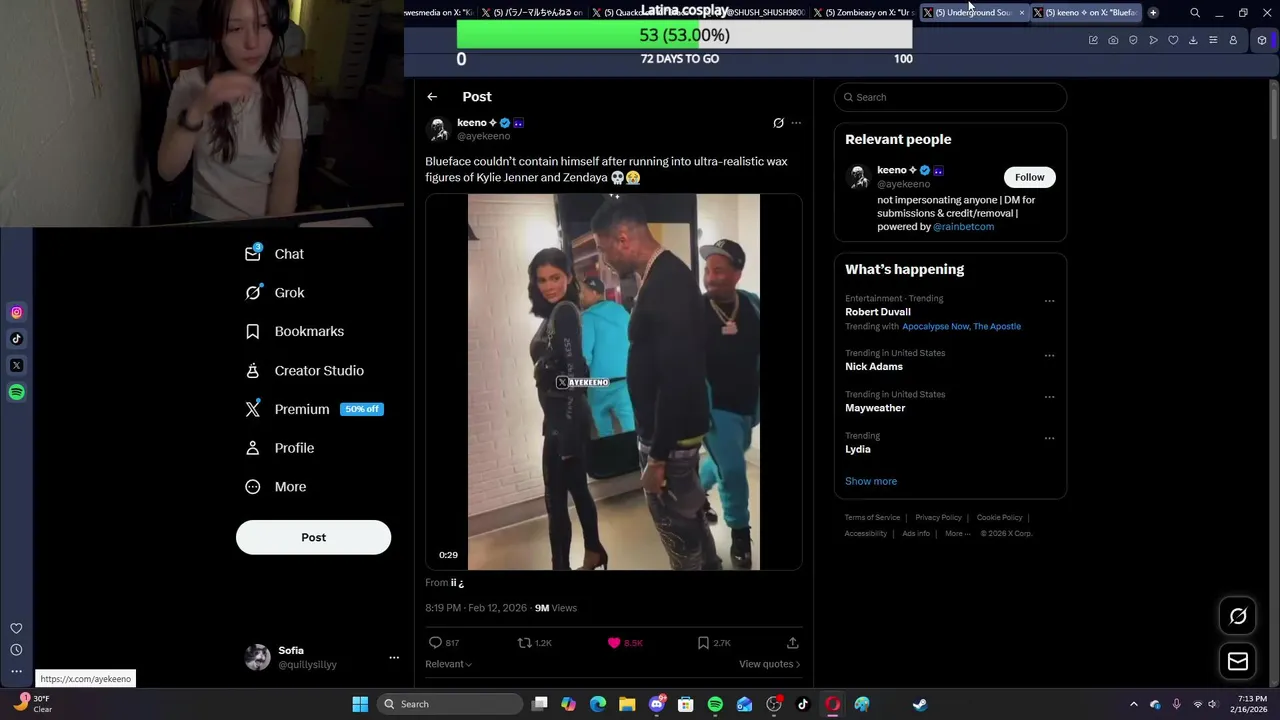Repost the post with 1.2K reposts
The width and height of the screenshot is (1280, 720).
coord(524,643)
